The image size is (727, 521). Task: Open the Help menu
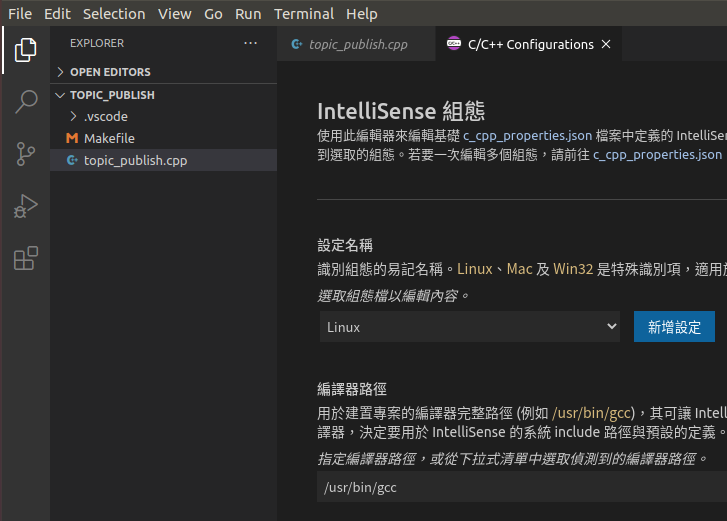click(x=362, y=14)
